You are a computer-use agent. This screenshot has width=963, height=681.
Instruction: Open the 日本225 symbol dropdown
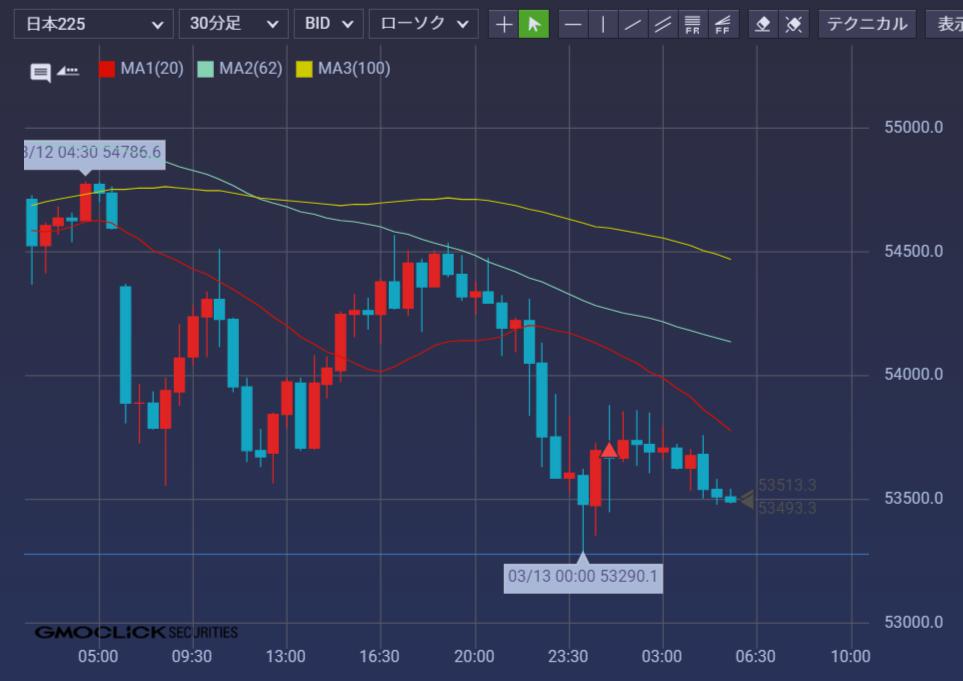tap(92, 24)
